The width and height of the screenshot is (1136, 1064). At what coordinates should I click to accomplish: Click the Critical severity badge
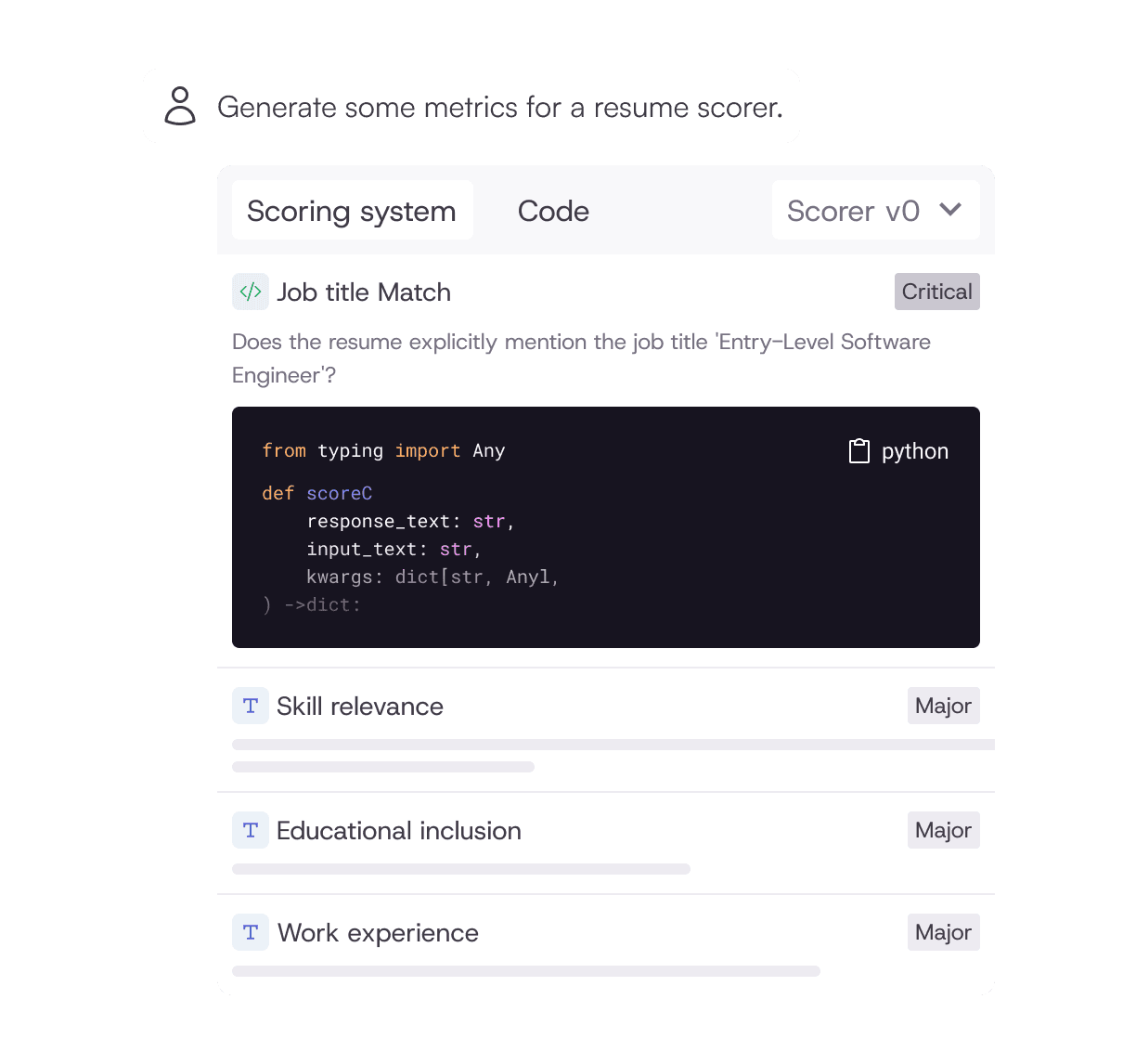[936, 292]
